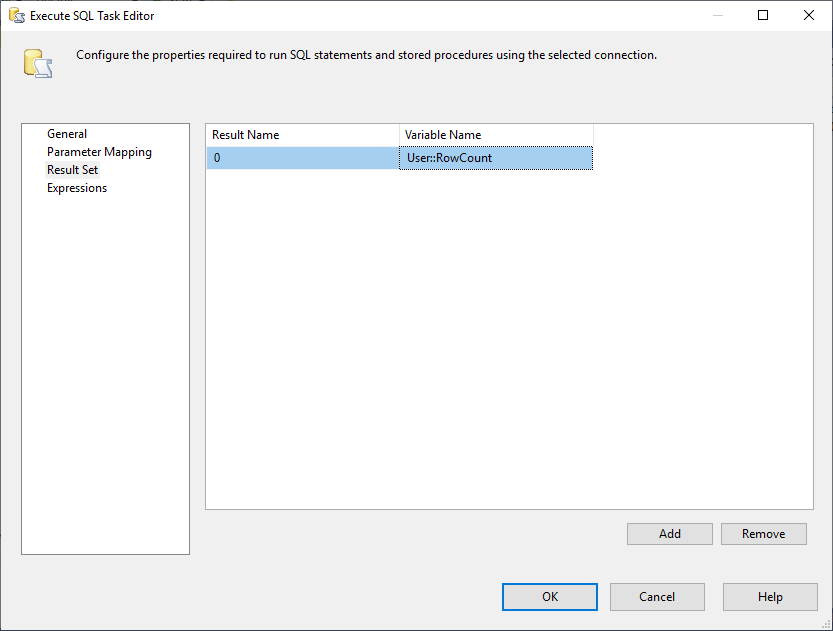Open Help for this editor
Image resolution: width=833 pixels, height=631 pixels.
[770, 597]
